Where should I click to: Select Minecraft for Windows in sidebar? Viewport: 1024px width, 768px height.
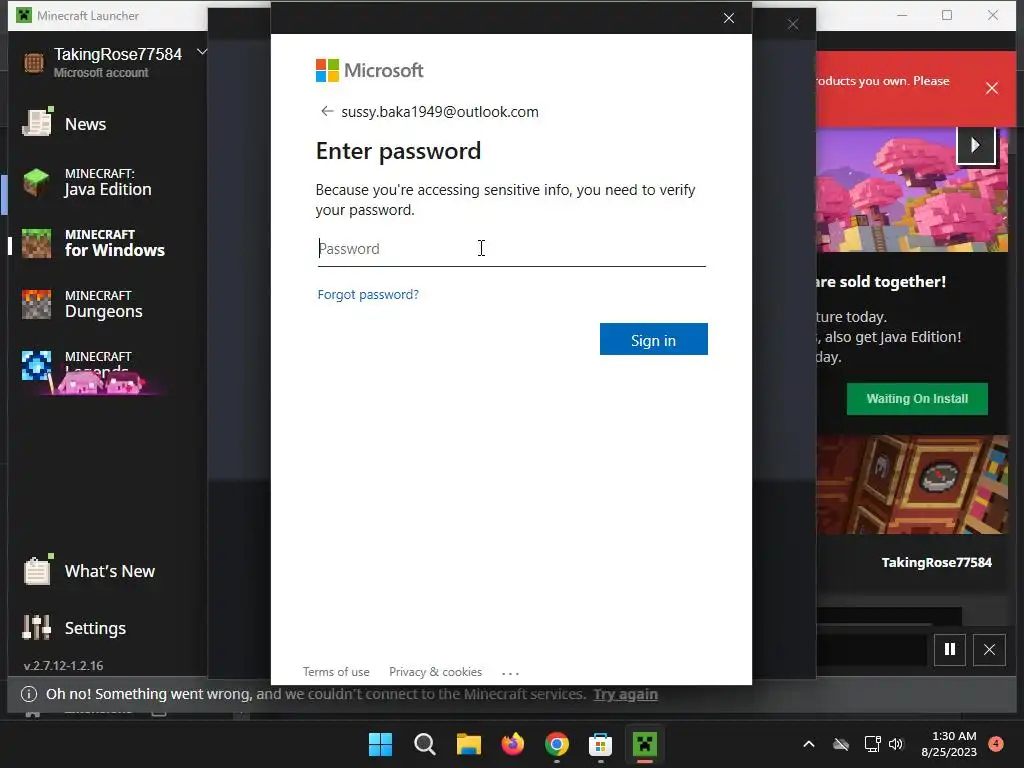coord(108,243)
